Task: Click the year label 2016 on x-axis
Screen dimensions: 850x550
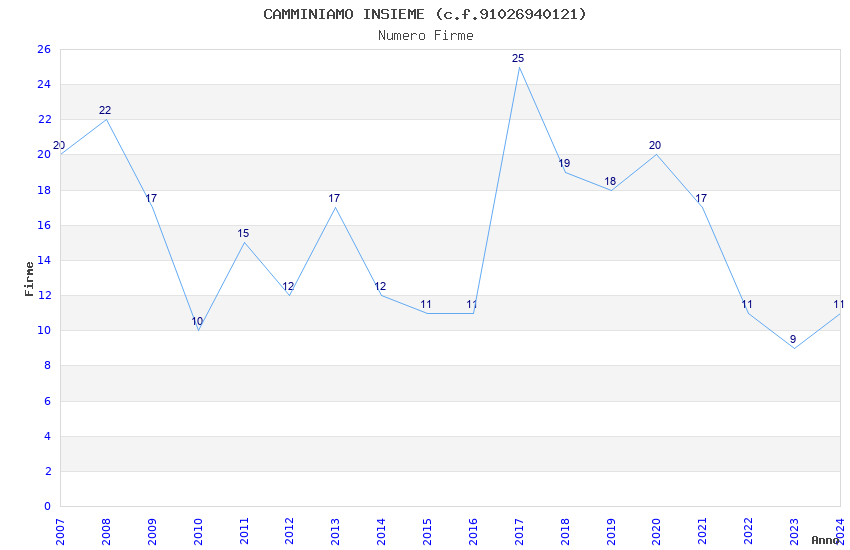Action: click(473, 532)
